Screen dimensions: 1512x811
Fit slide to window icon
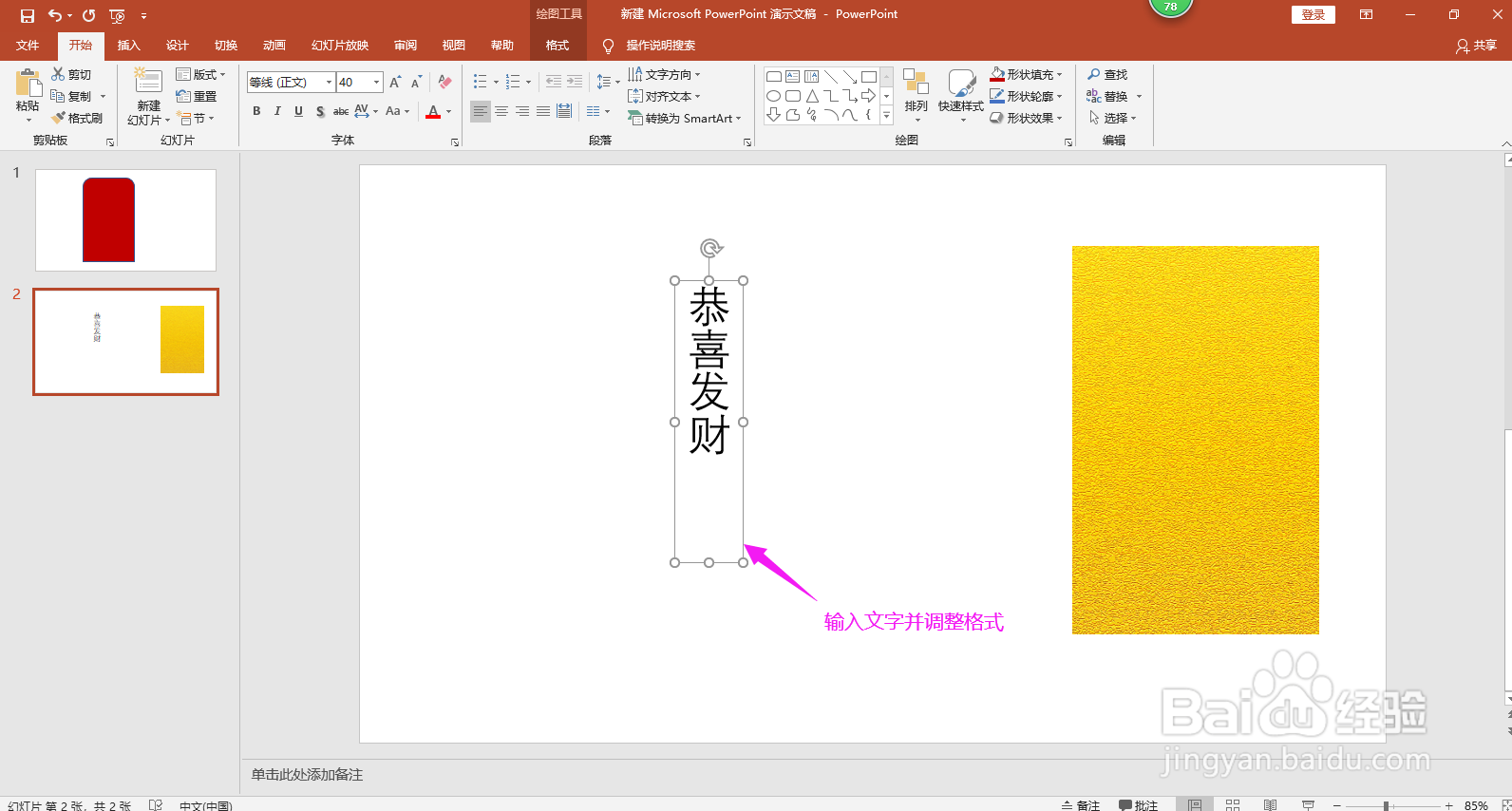point(1506,804)
